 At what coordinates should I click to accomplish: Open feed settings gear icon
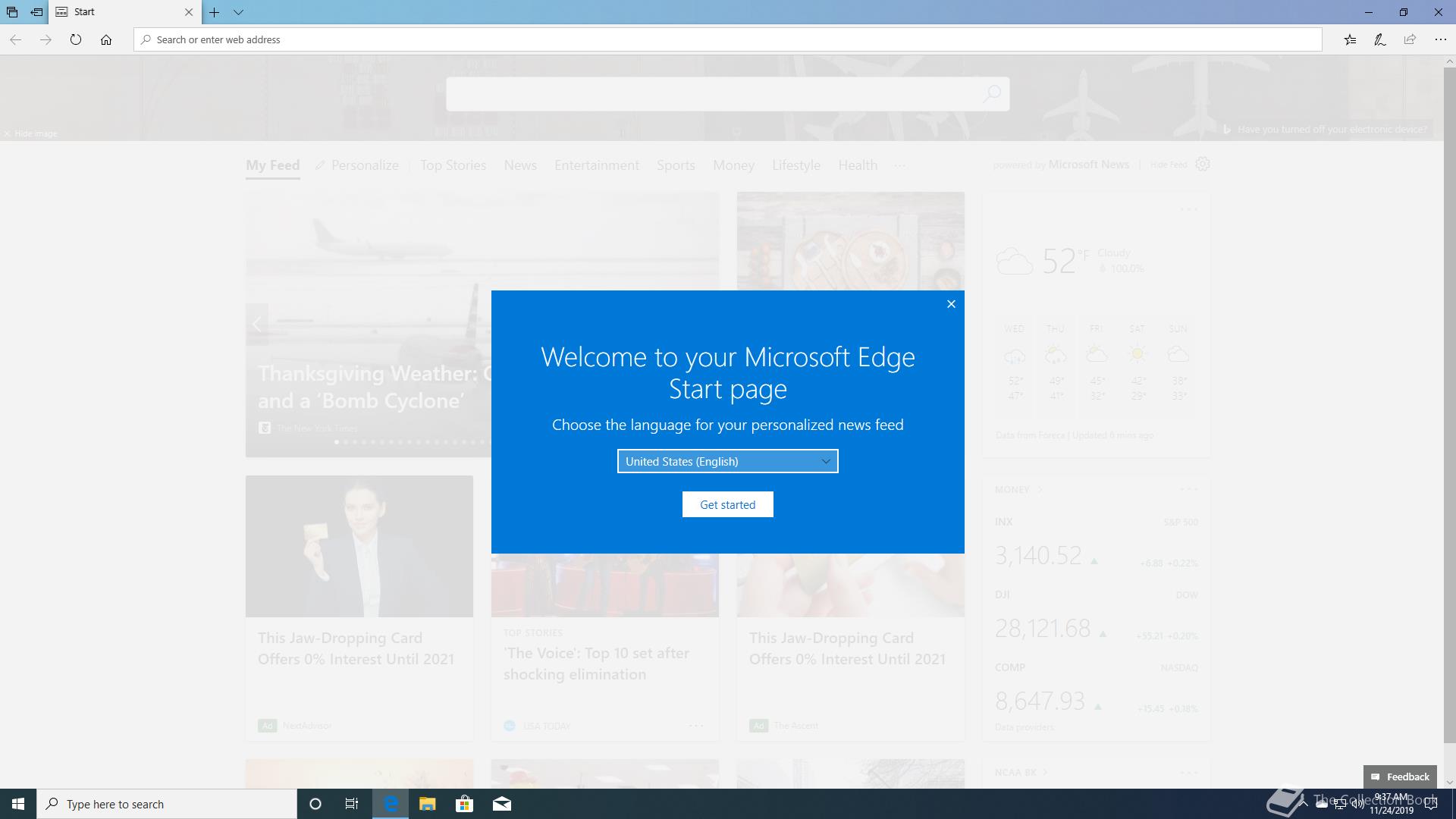(x=1203, y=164)
